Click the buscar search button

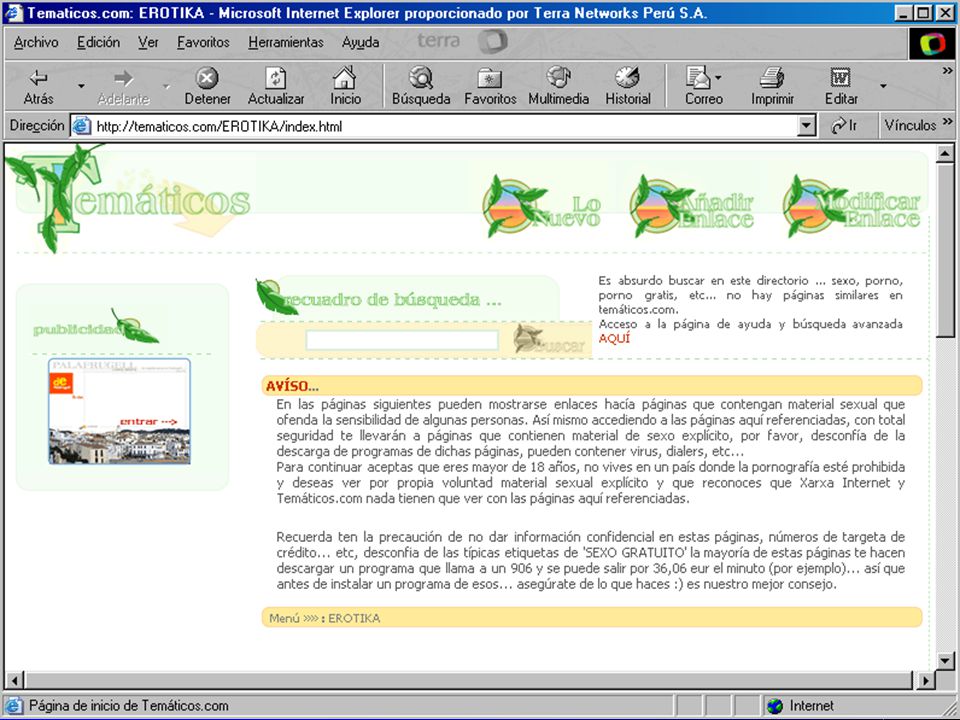549,339
